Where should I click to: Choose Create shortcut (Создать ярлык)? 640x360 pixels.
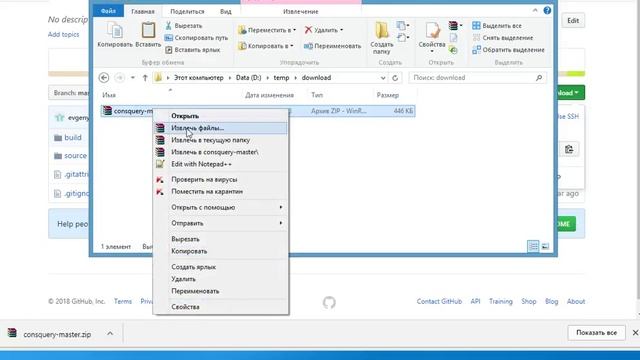(220, 267)
